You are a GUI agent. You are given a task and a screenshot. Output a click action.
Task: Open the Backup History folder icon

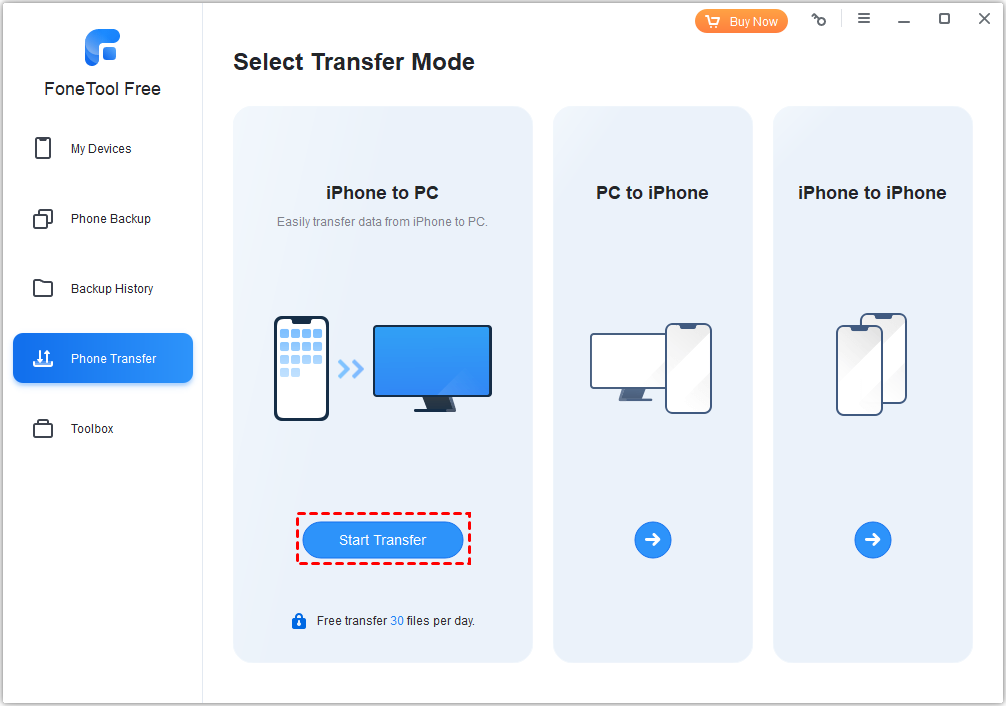click(x=43, y=288)
